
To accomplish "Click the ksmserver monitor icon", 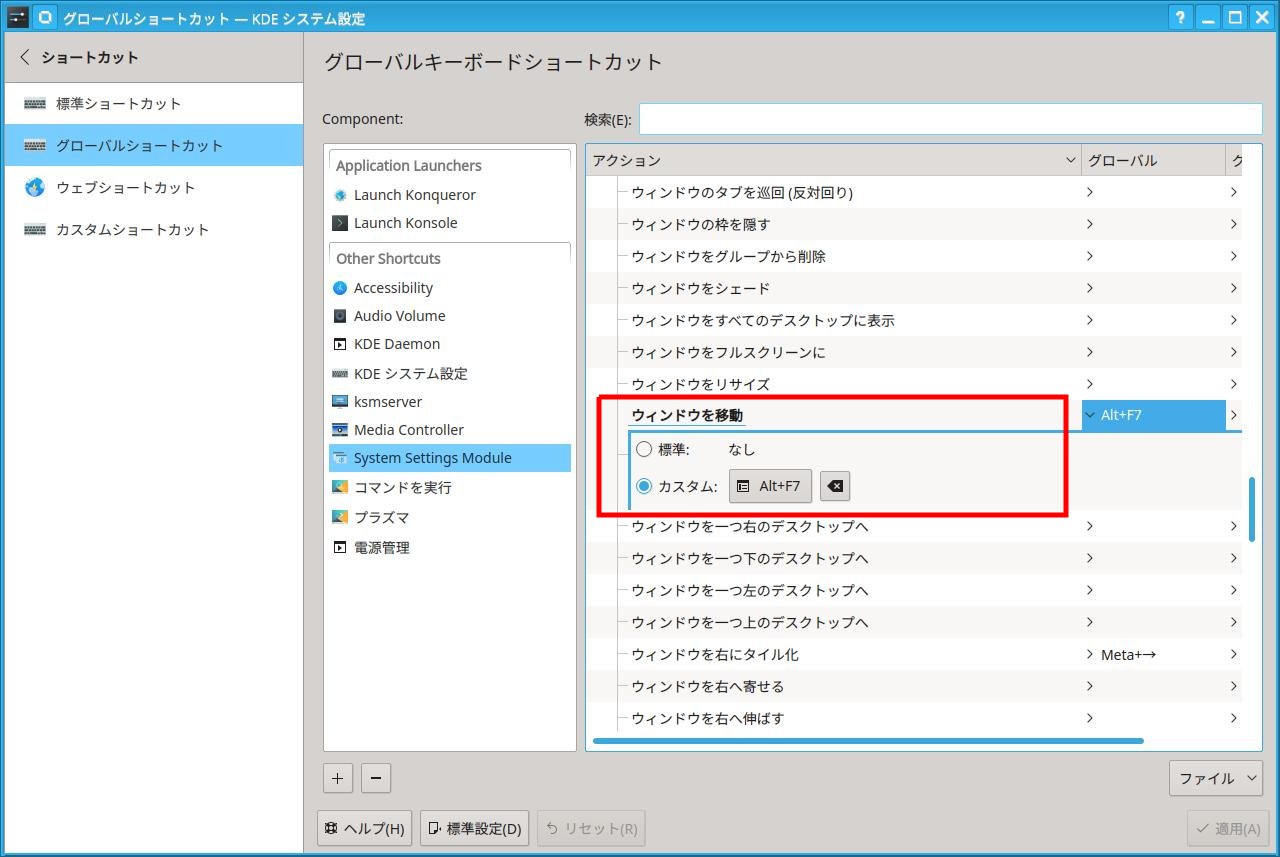I will tap(340, 402).
